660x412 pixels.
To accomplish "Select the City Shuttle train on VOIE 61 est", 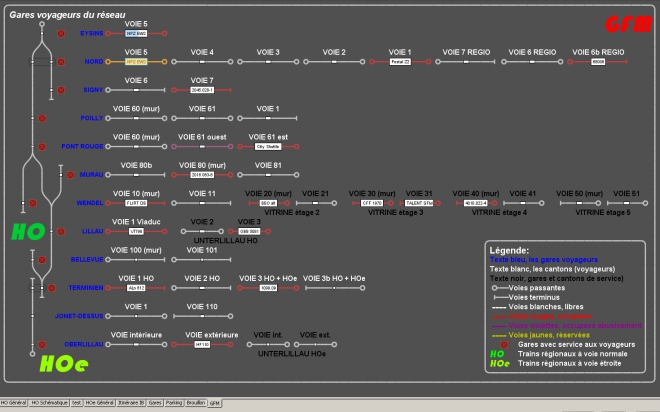I will pos(268,146).
